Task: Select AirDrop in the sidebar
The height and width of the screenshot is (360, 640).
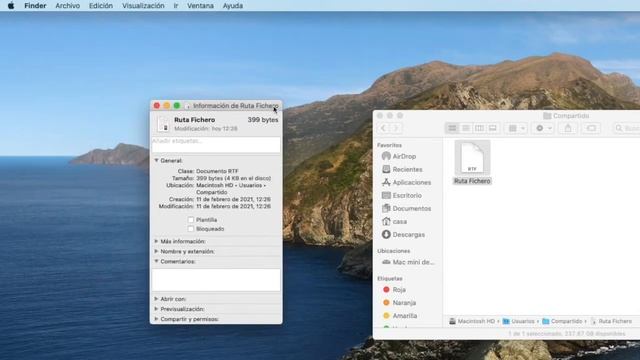Action: 405,156
